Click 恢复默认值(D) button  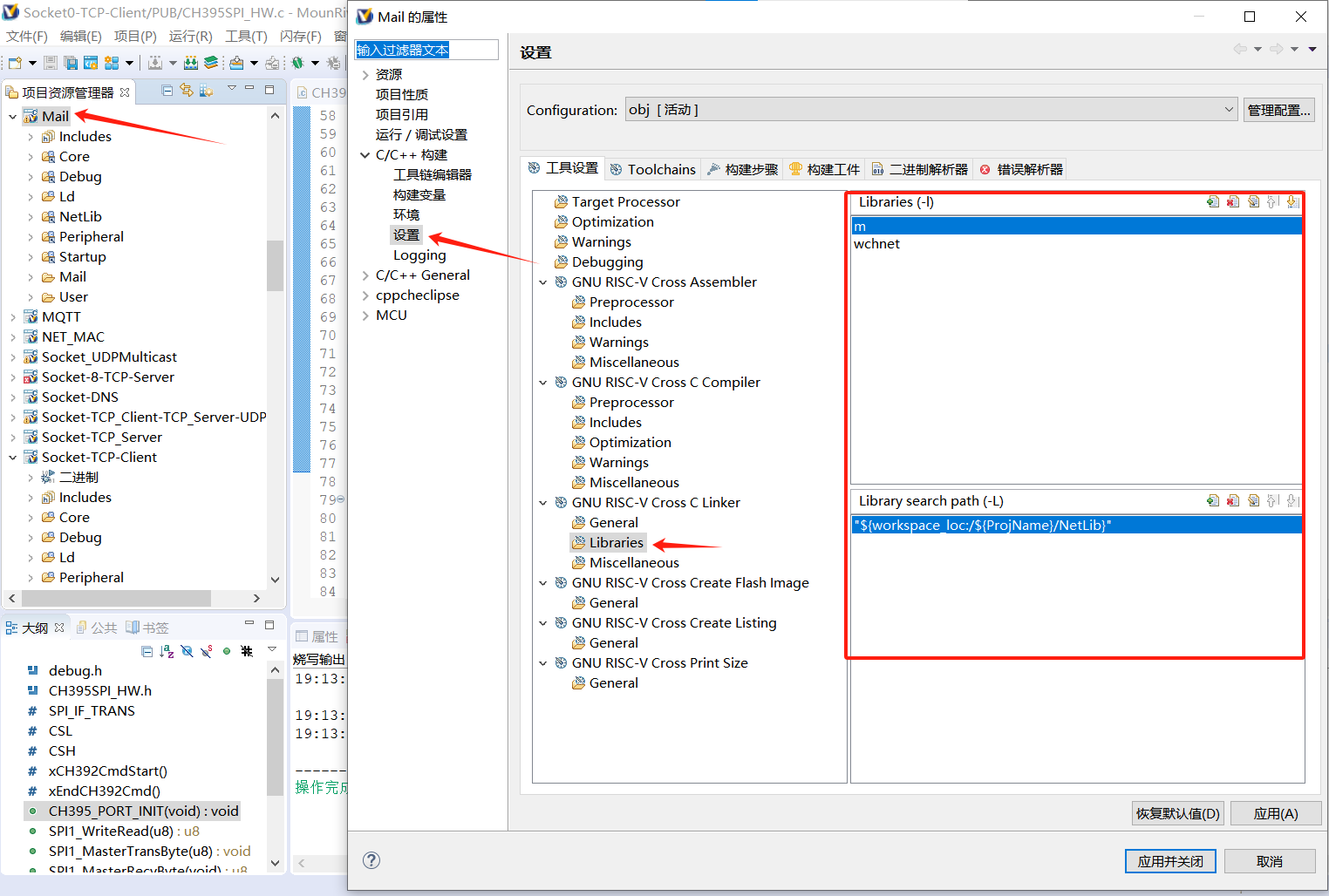click(1178, 813)
